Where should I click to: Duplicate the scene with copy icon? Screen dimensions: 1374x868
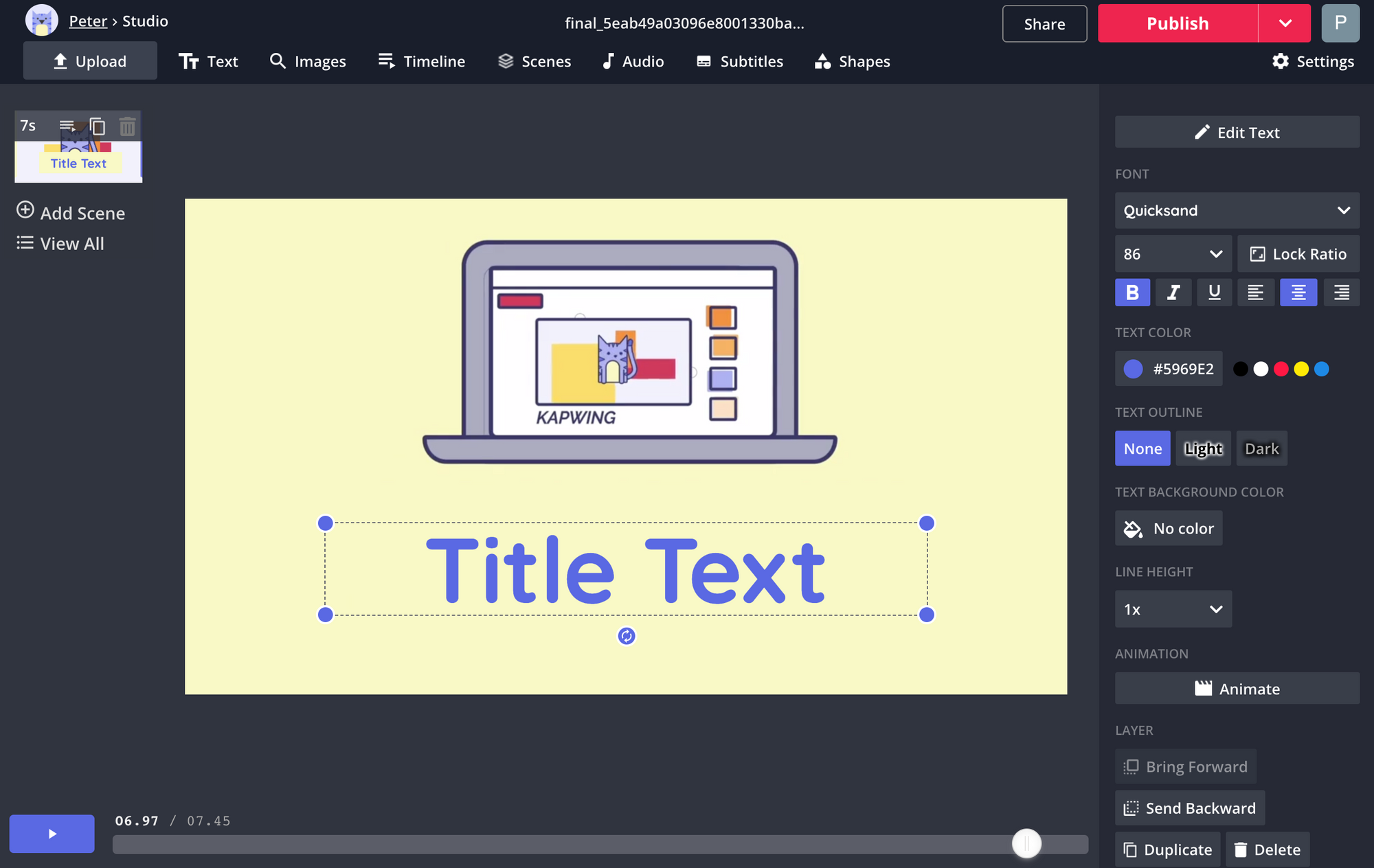coord(98,126)
